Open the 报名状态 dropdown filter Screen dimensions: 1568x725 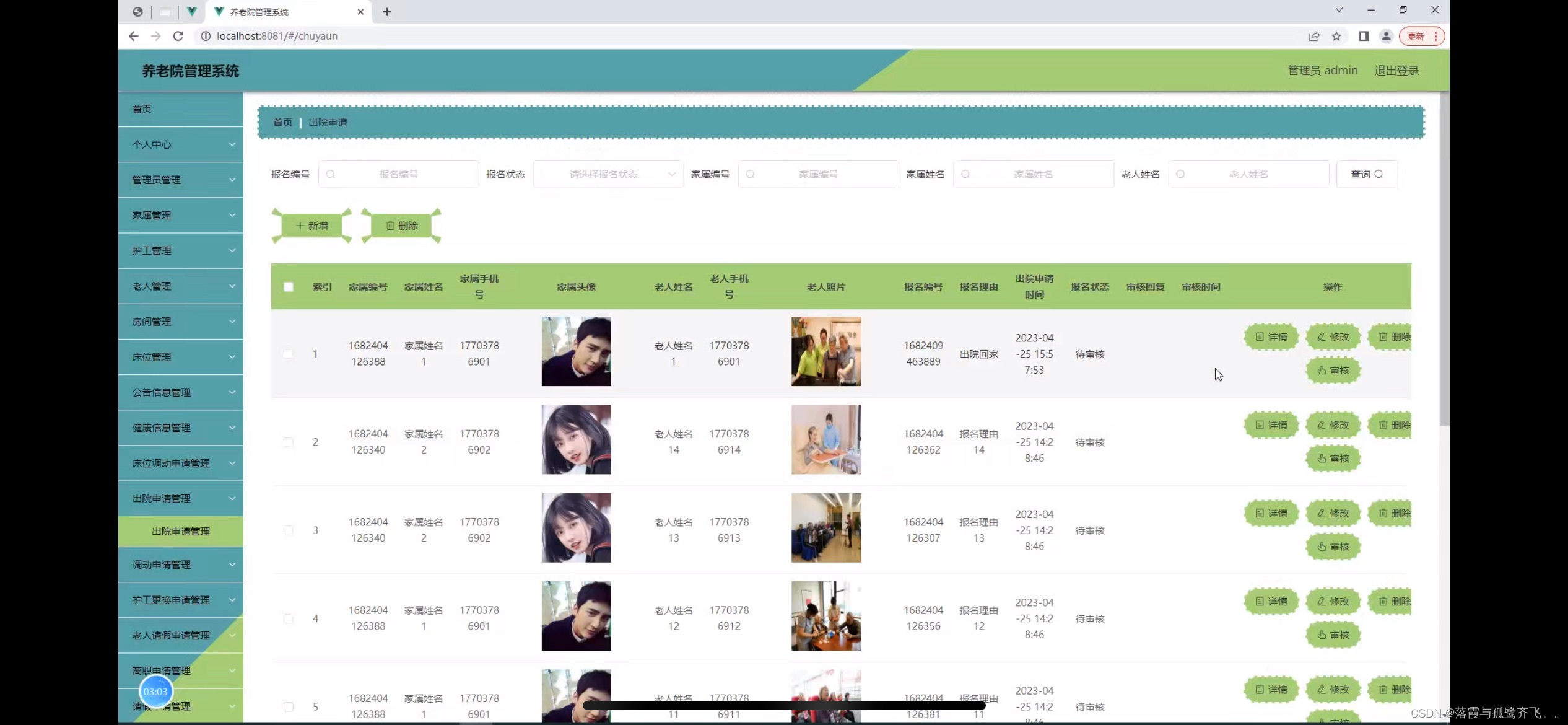608,174
